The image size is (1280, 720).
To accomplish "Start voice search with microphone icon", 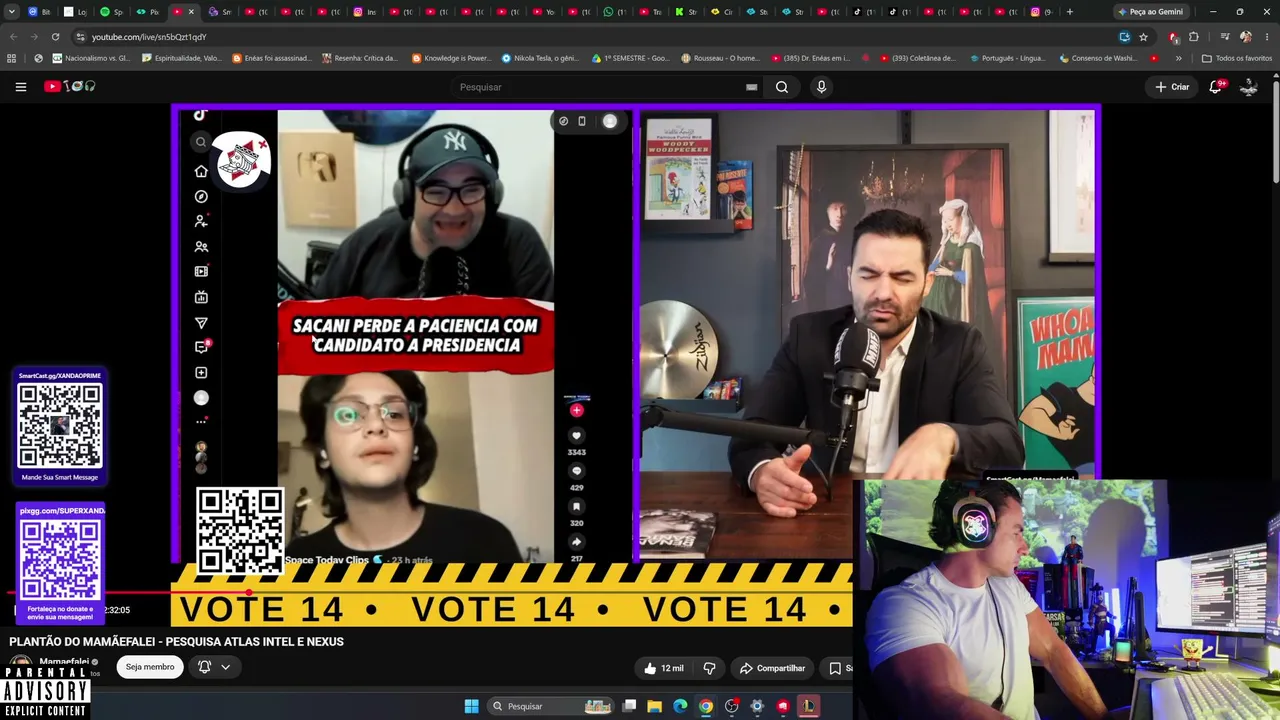I will [x=821, y=87].
